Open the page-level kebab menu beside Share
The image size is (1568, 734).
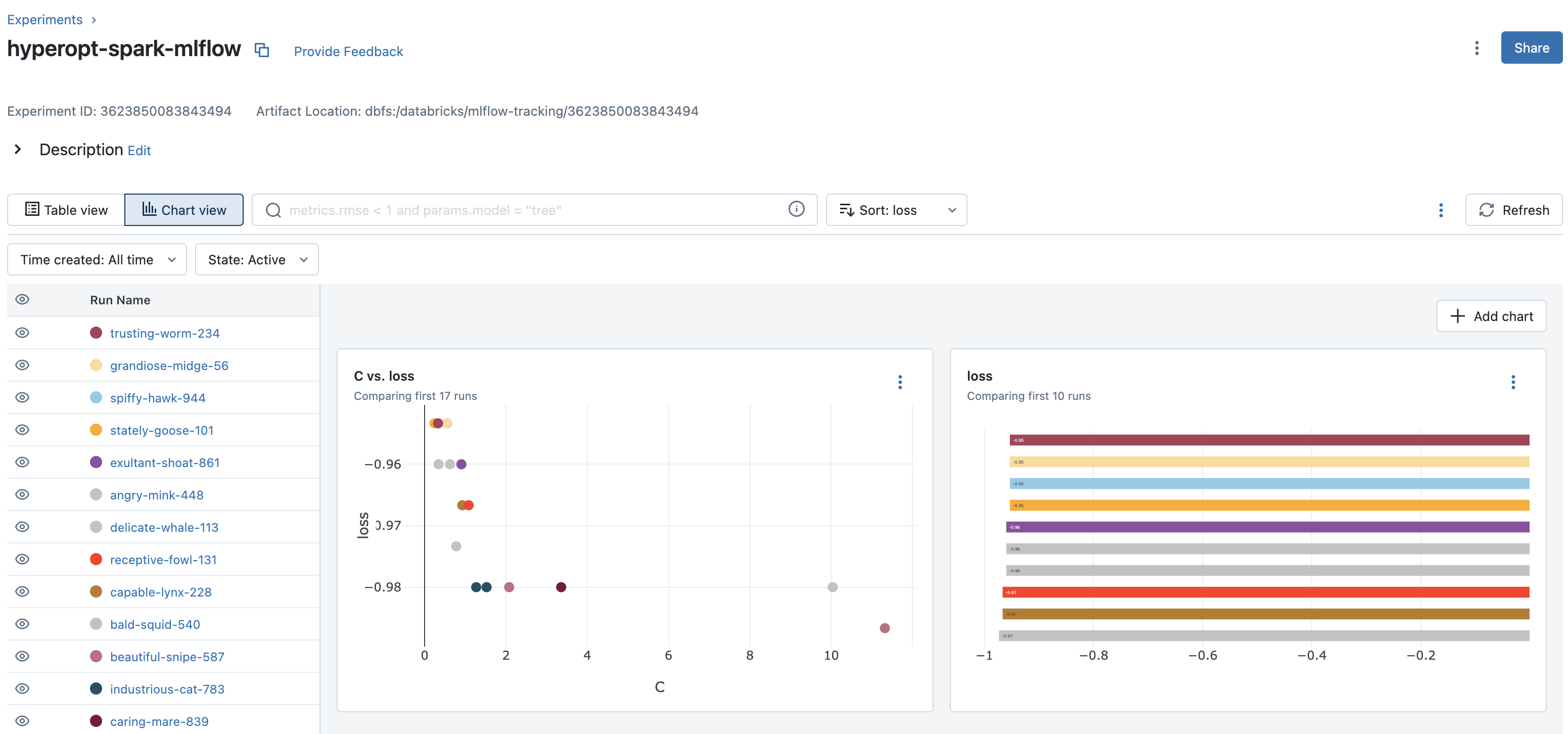[1476, 48]
